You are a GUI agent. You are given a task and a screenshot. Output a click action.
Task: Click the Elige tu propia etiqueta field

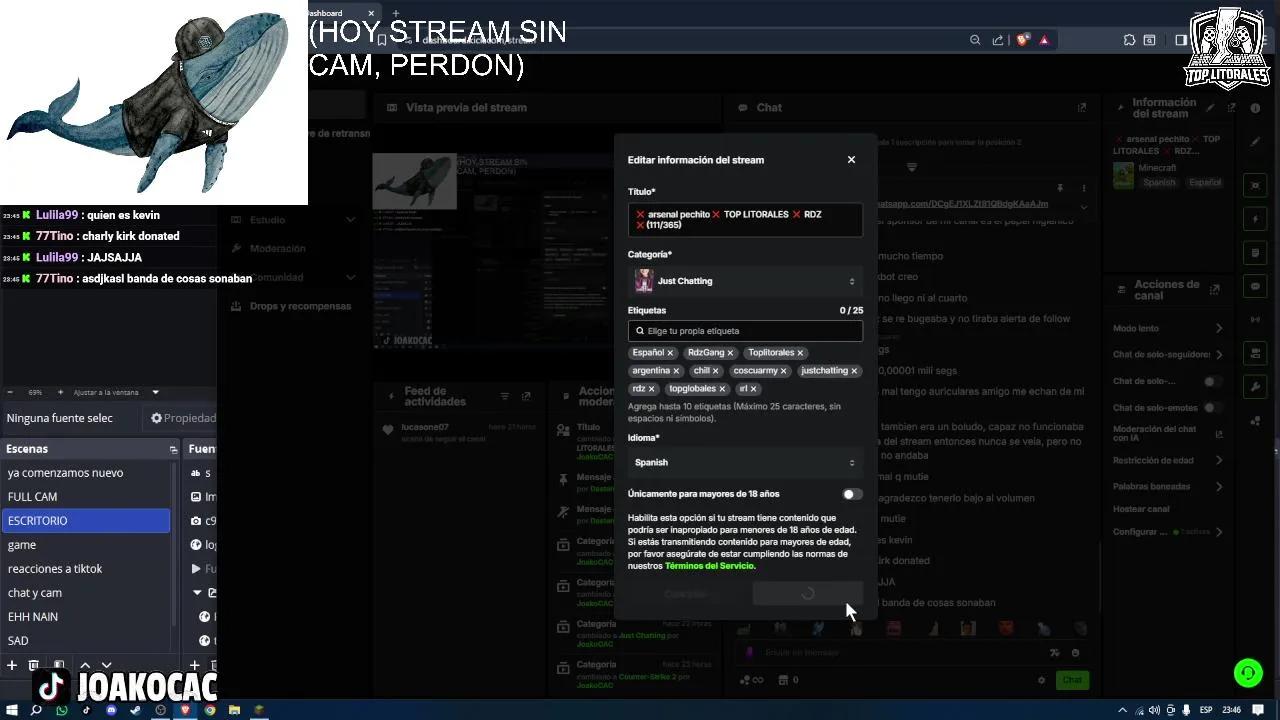pyautogui.click(x=745, y=331)
